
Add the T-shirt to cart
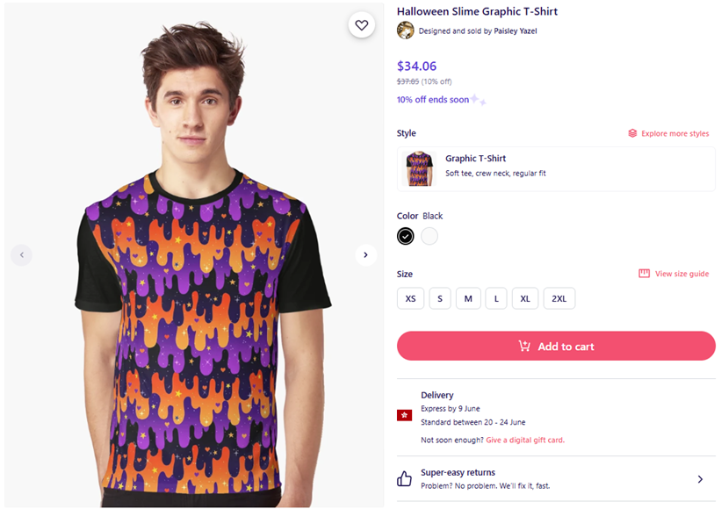[x=556, y=346]
